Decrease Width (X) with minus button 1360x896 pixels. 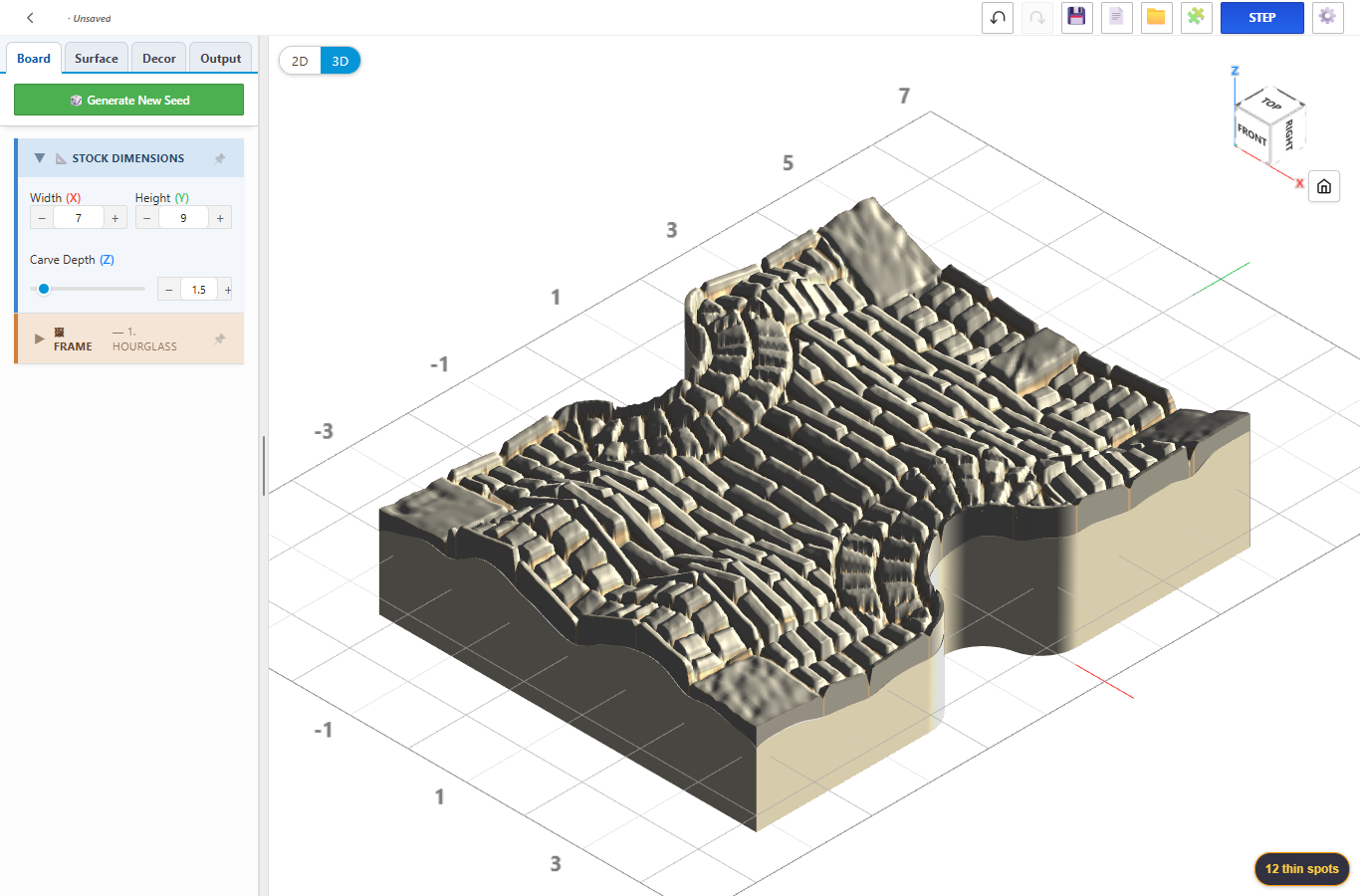[42, 218]
